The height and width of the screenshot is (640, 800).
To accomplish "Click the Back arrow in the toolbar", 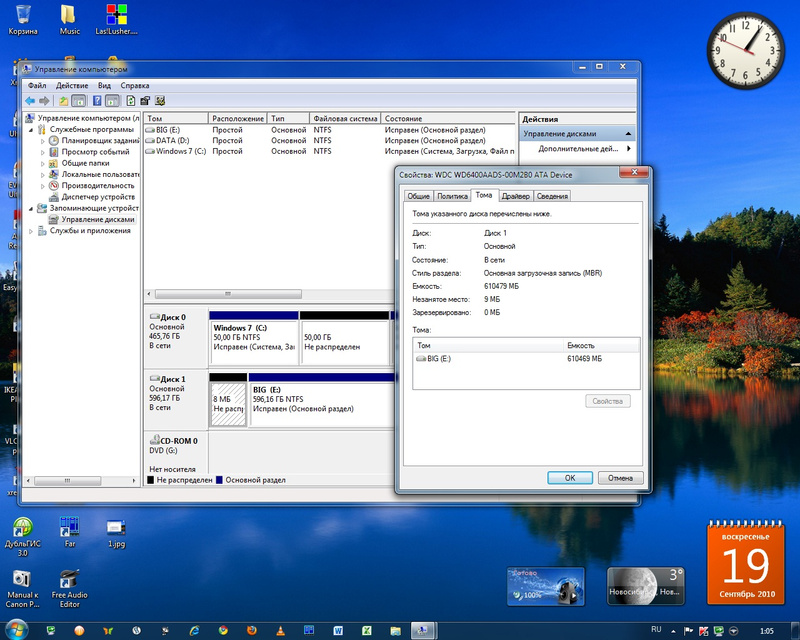I will point(30,101).
